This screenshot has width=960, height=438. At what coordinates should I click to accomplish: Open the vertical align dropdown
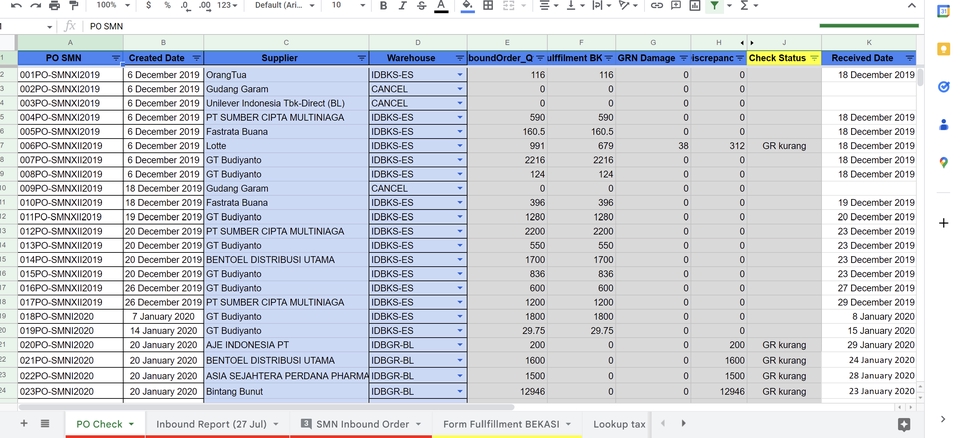(x=575, y=6)
